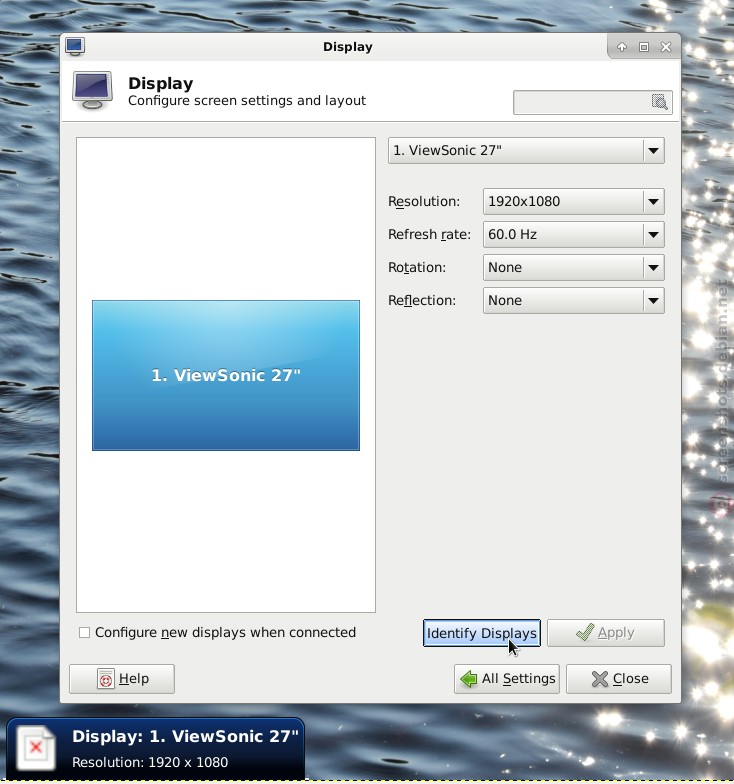Click 'Resolution: 1920 x 1080' popup text
Screen dimensions: 734x784
click(x=150, y=762)
